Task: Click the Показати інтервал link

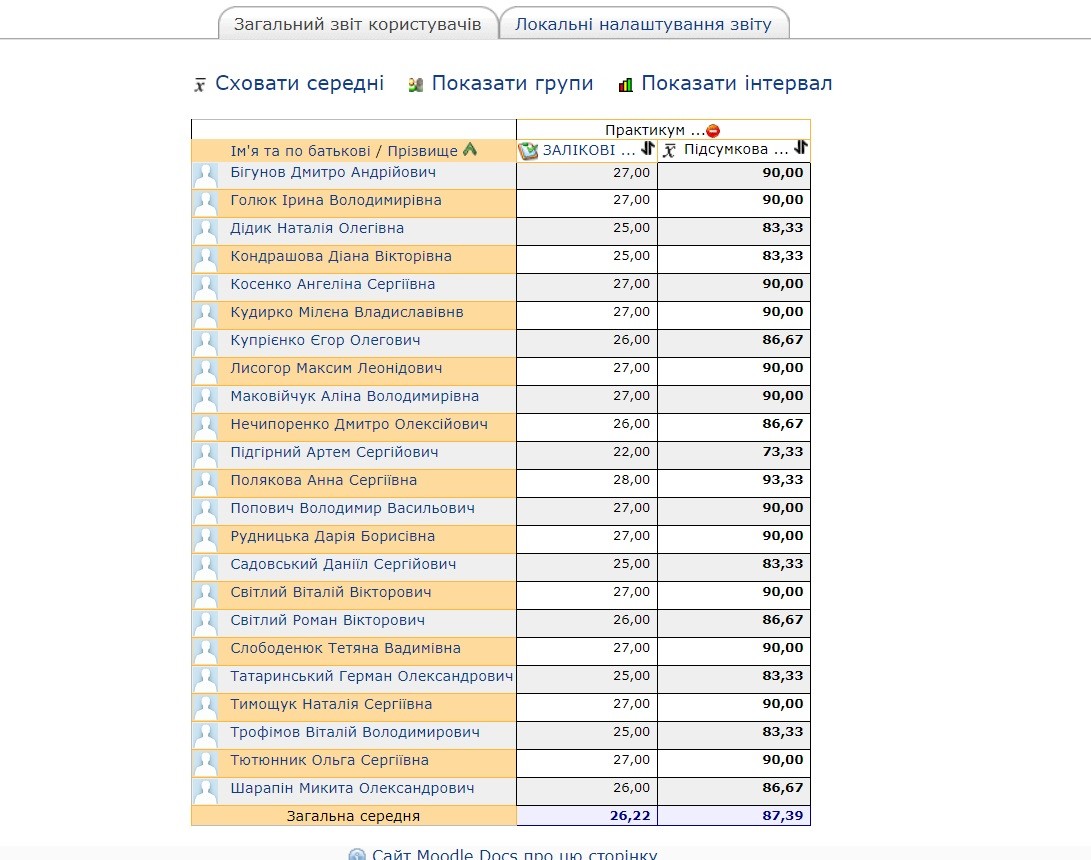Action: pyautogui.click(x=736, y=83)
